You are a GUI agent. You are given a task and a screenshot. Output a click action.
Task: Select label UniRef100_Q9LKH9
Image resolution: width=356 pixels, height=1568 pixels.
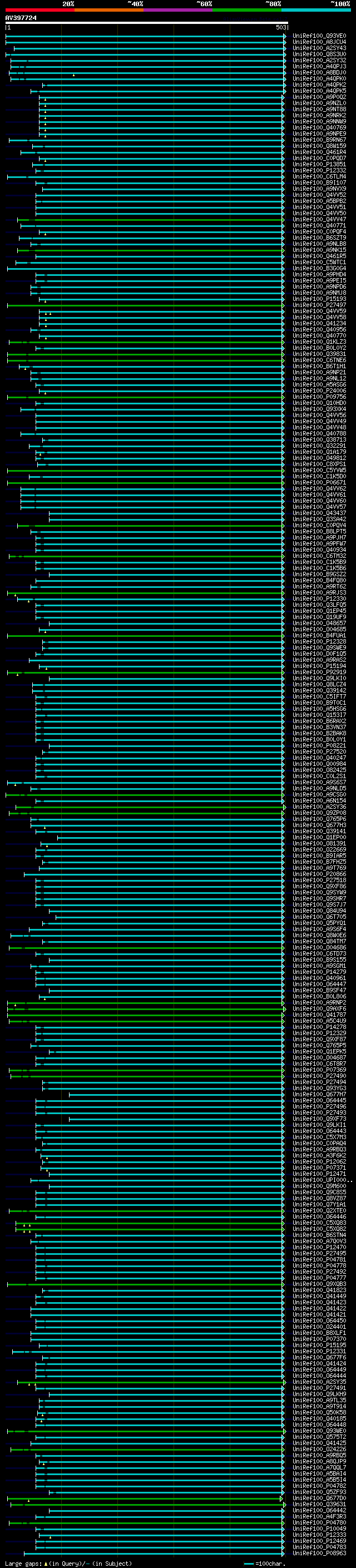coord(319,1394)
